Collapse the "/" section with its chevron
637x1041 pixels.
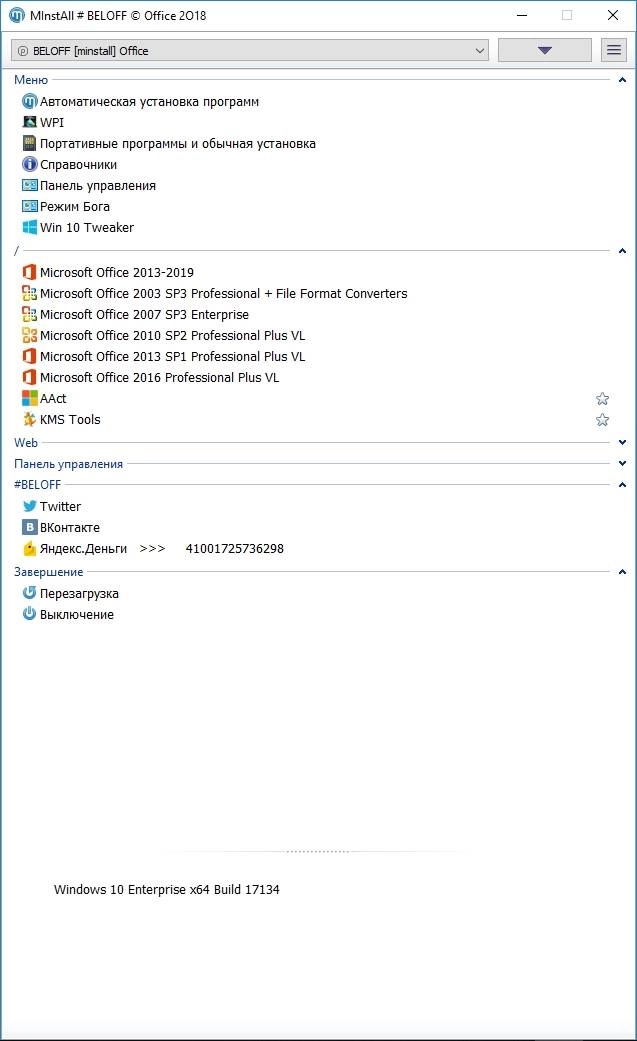point(622,251)
